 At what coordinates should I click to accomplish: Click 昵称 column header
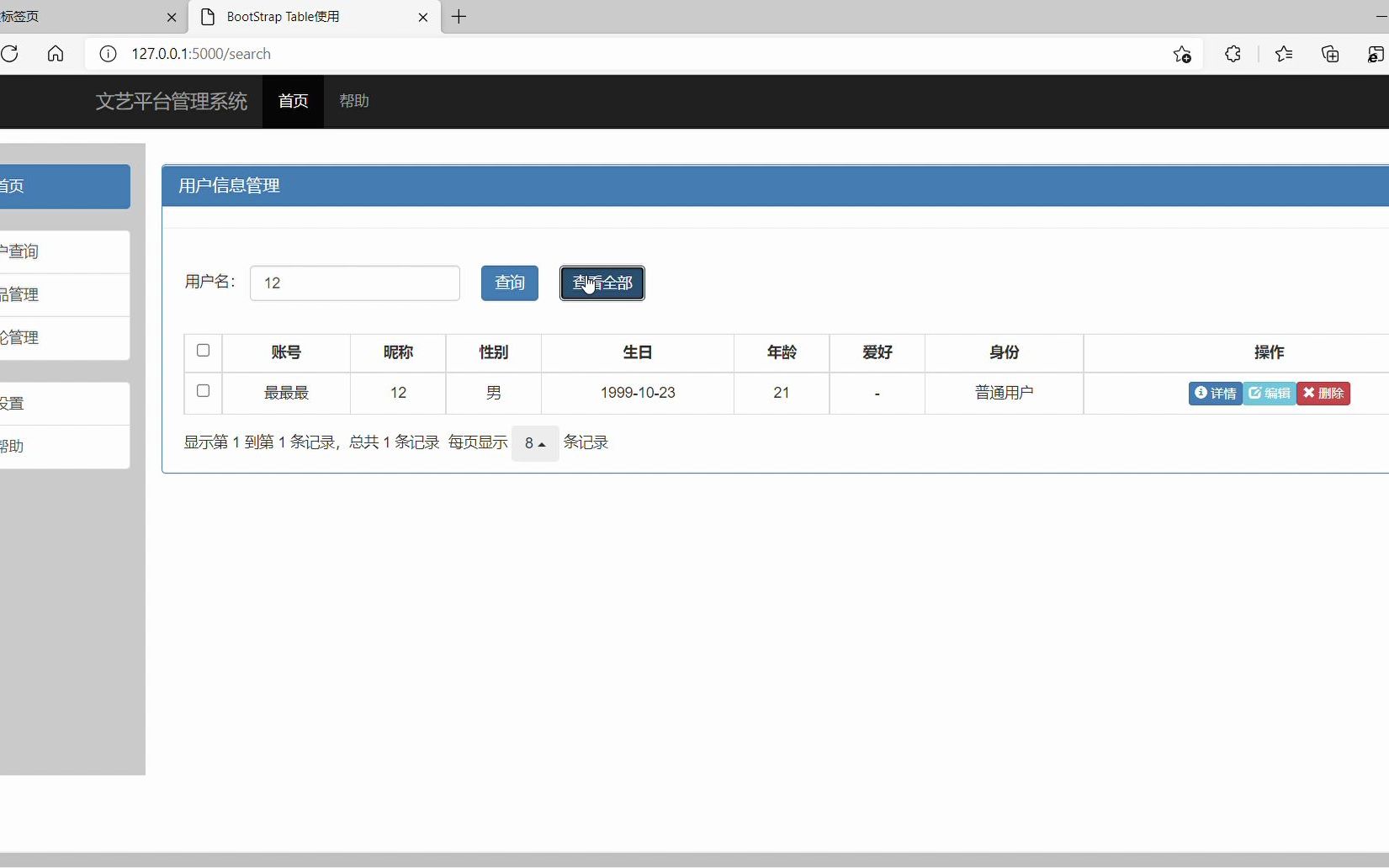tap(398, 352)
